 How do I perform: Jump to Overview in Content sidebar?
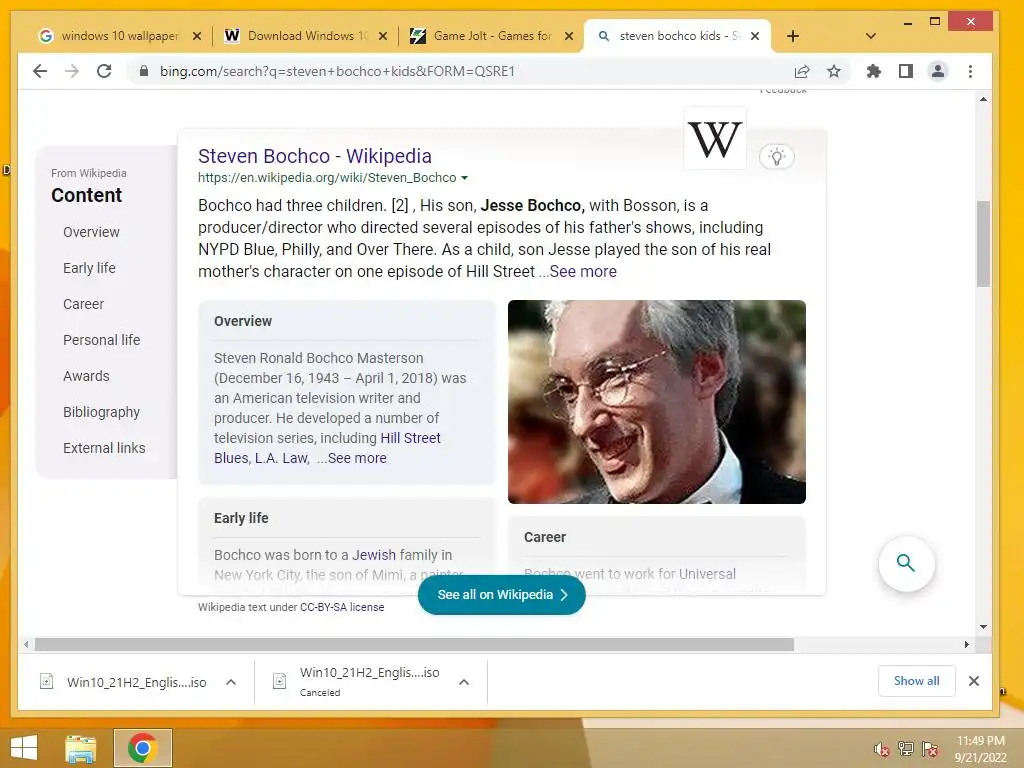click(x=91, y=232)
